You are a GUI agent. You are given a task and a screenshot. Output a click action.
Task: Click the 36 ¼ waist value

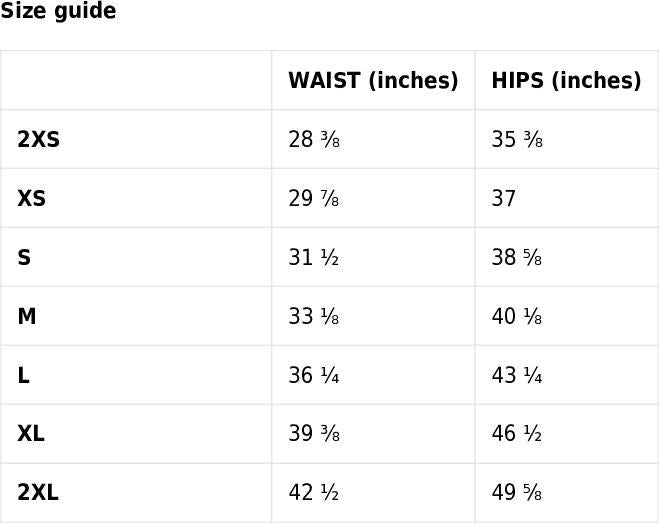pyautogui.click(x=314, y=376)
